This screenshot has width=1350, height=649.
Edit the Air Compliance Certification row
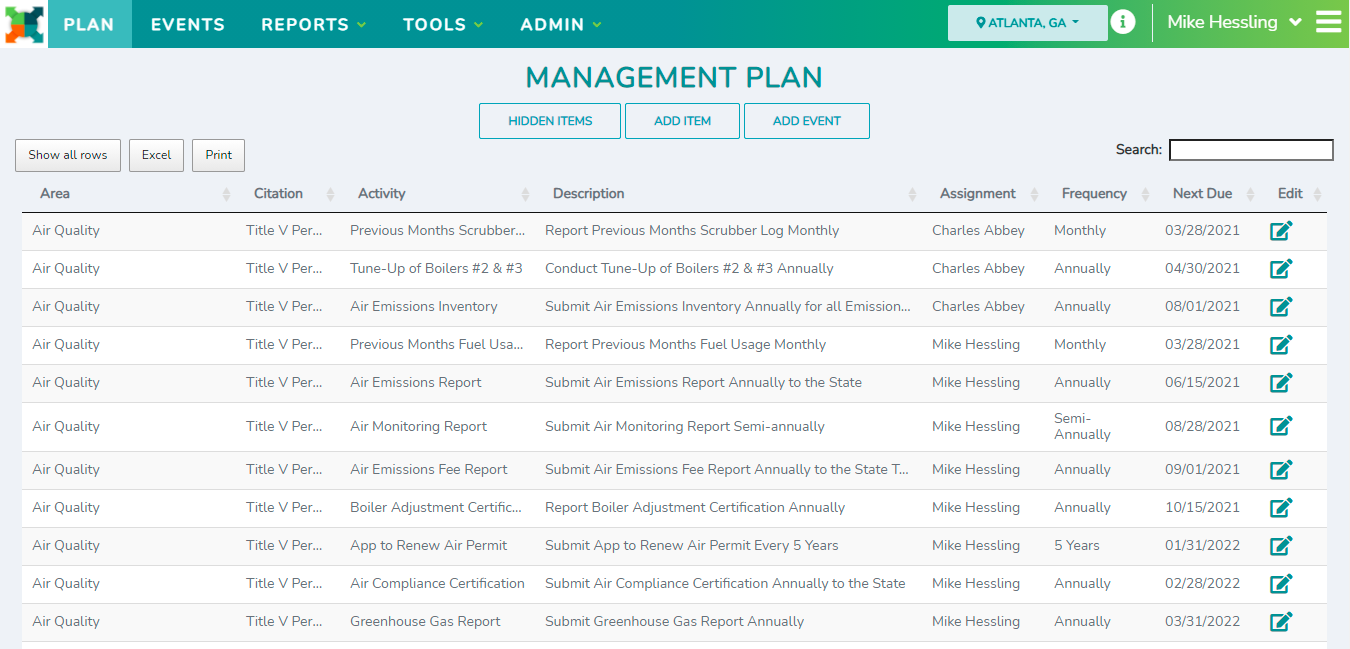tap(1281, 584)
